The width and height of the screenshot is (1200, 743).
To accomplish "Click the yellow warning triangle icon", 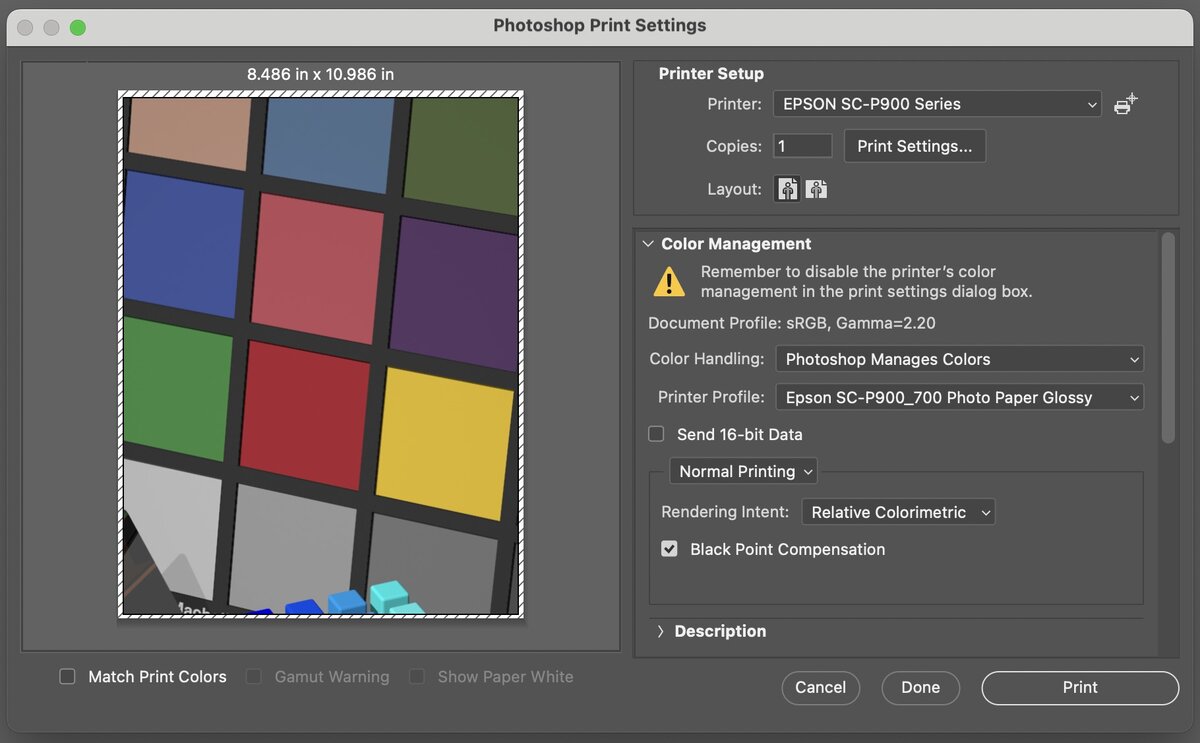I will point(669,282).
